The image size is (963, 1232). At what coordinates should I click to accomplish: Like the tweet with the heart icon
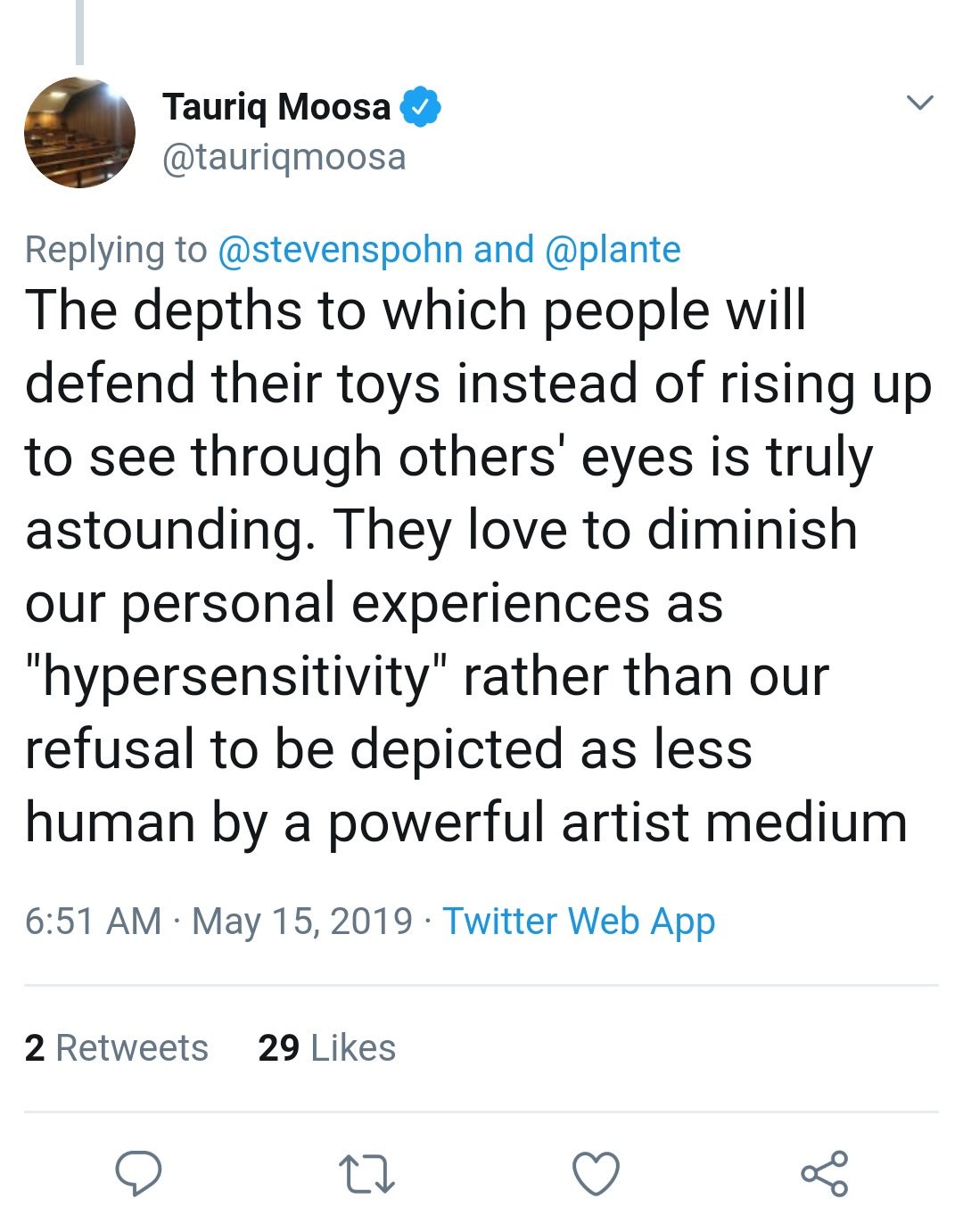(x=596, y=1173)
